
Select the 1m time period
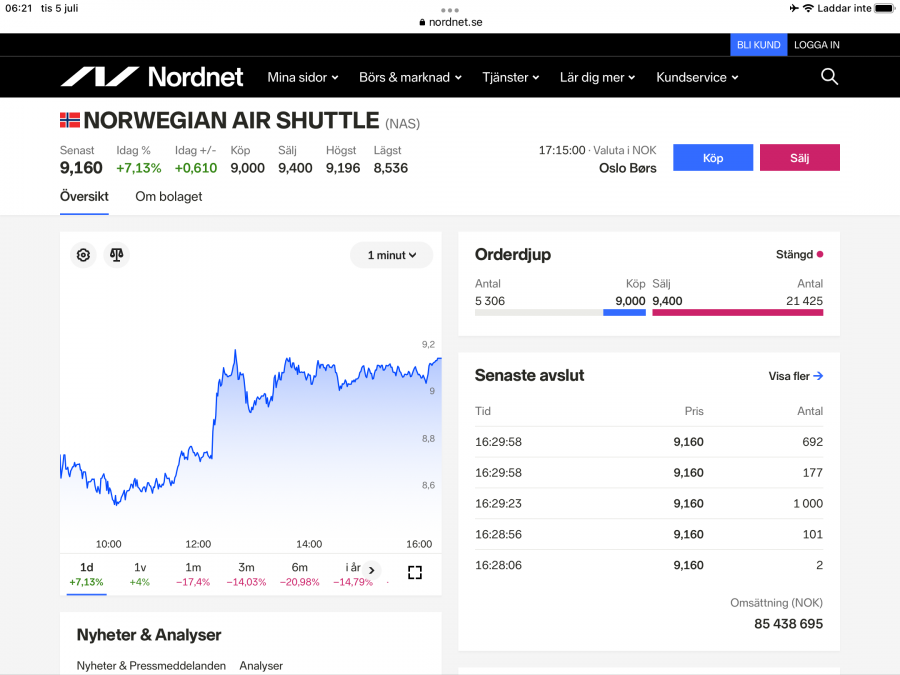[x=193, y=574]
